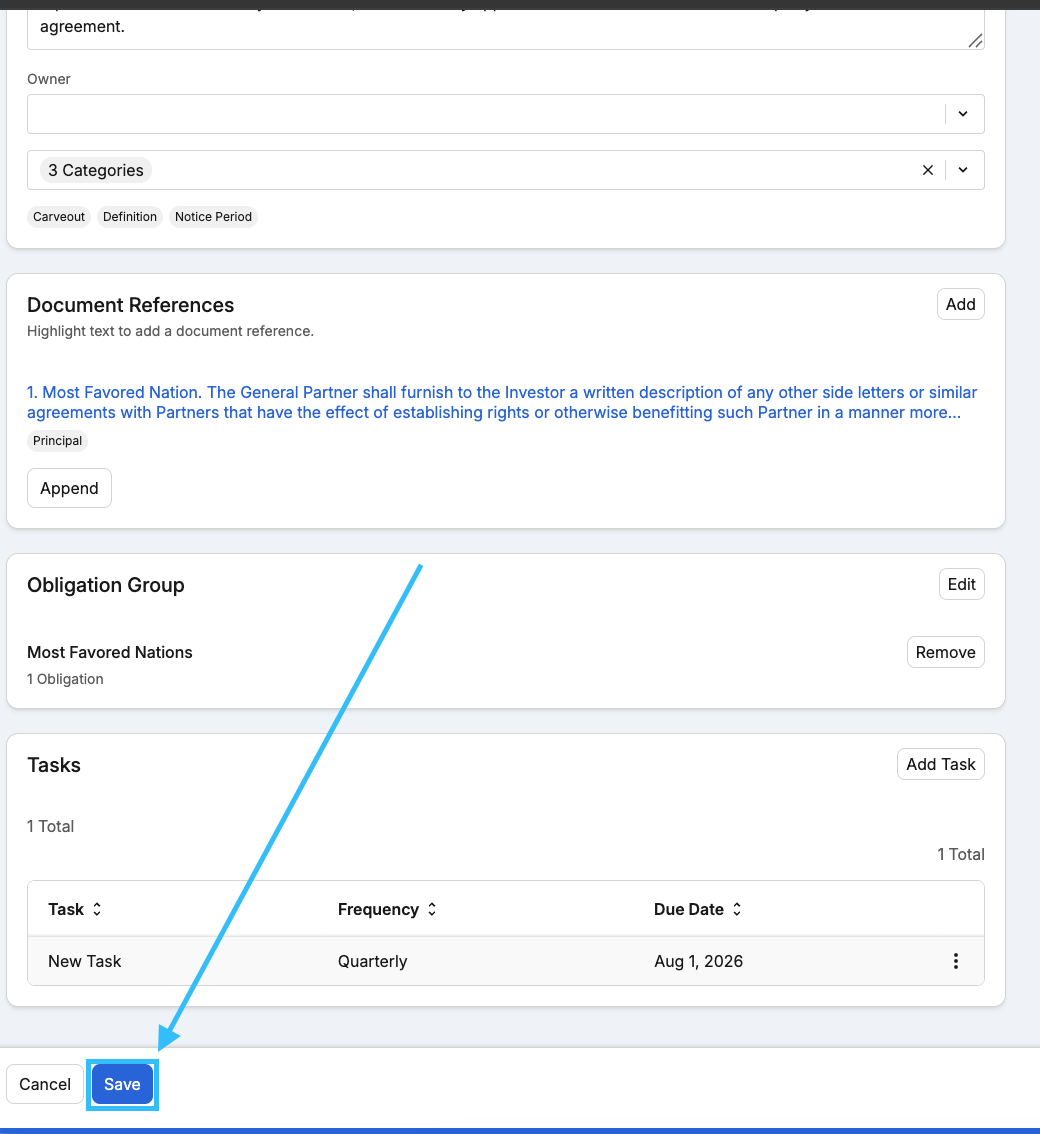Screen dimensions: 1040x1134
Task: Save the obligation changes
Action: point(122,1084)
